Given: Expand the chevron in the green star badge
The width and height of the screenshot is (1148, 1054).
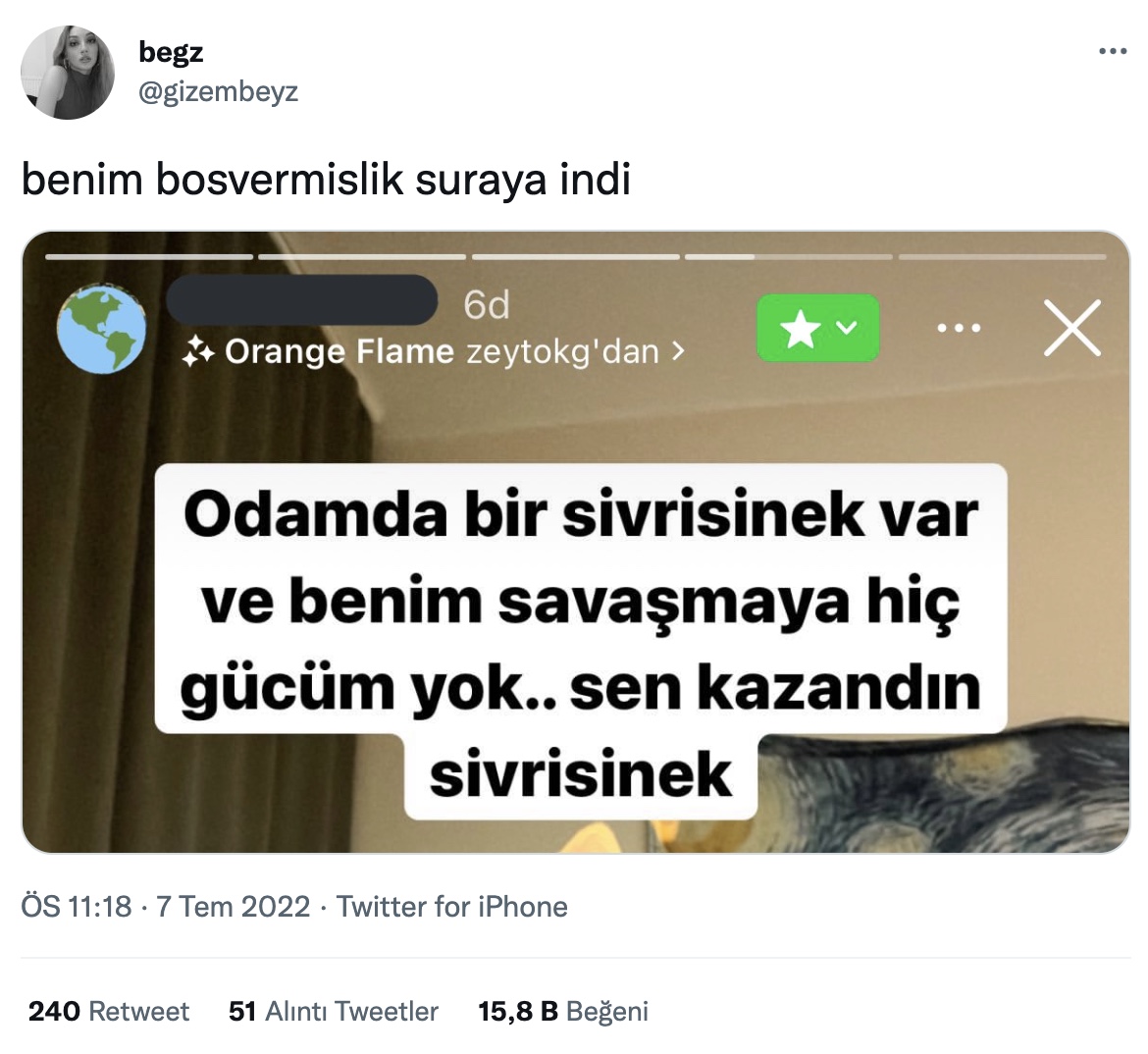Looking at the screenshot, I should click(847, 328).
